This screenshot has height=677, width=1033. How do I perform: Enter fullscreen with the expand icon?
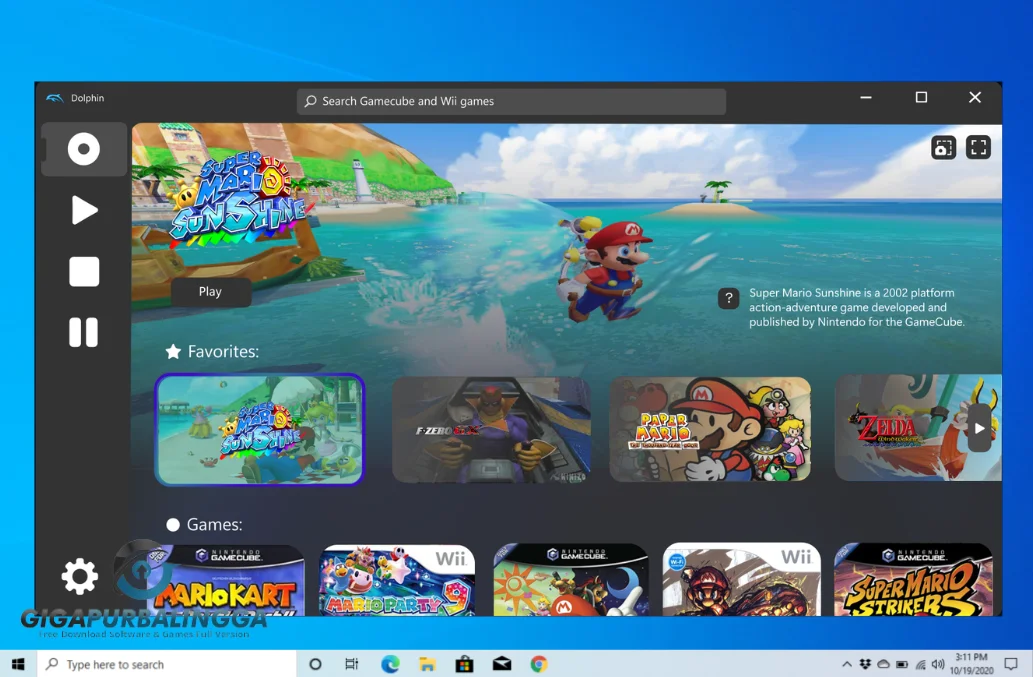pyautogui.click(x=978, y=147)
